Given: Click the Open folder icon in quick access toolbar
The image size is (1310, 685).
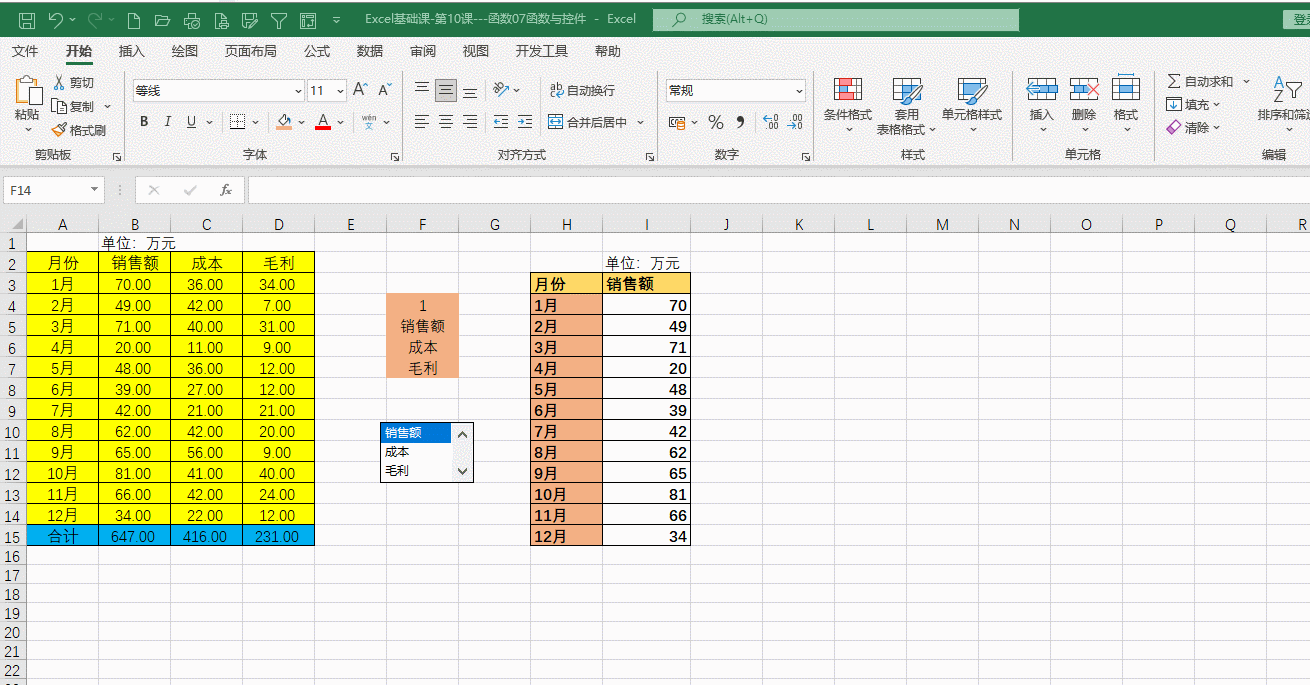Looking at the screenshot, I should tap(163, 19).
